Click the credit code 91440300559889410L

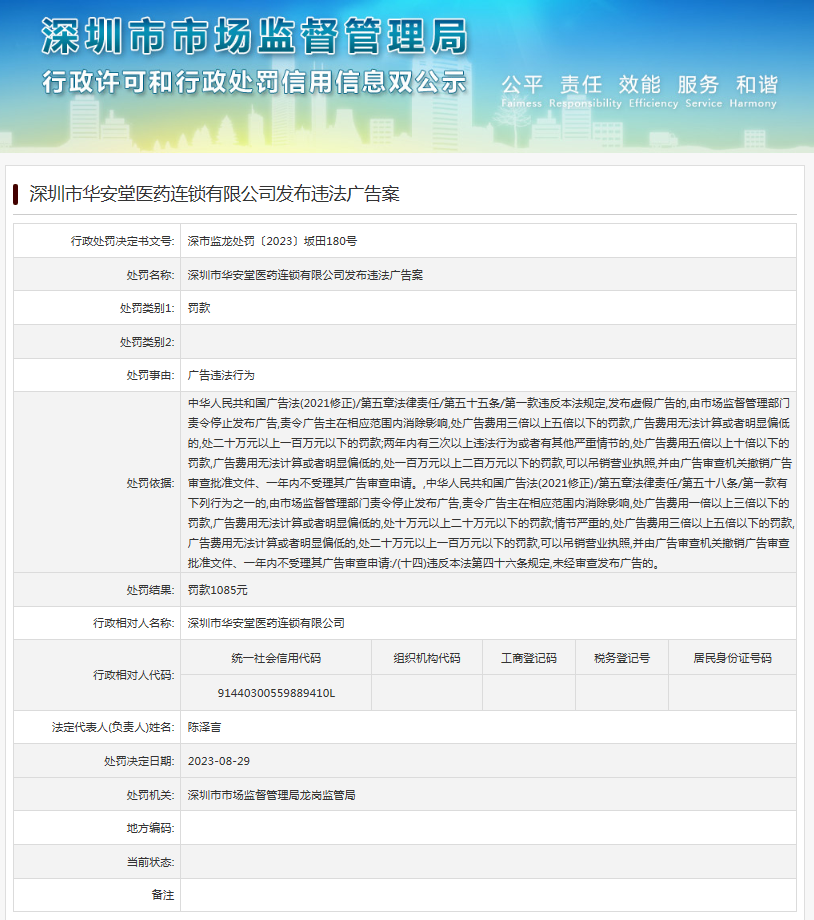(x=276, y=694)
